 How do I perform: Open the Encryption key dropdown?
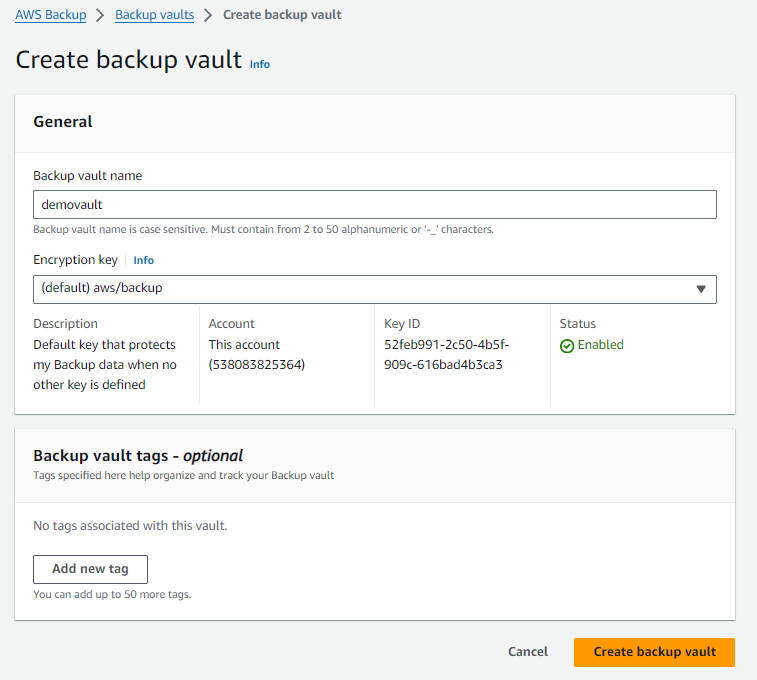coord(375,289)
